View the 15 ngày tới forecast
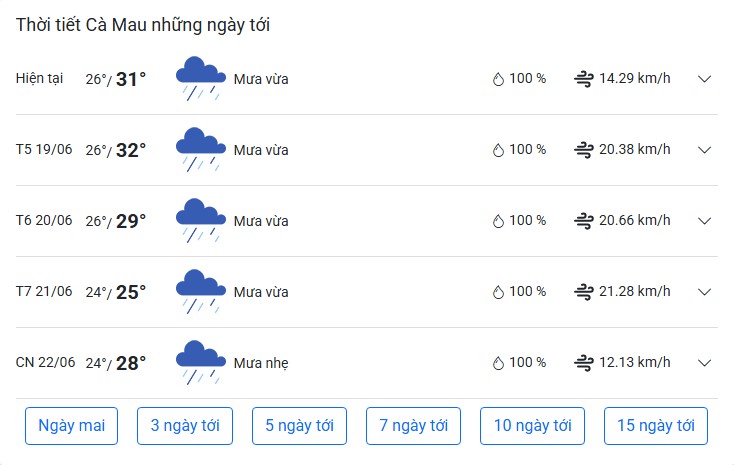This screenshot has height=465, width=734. (656, 426)
